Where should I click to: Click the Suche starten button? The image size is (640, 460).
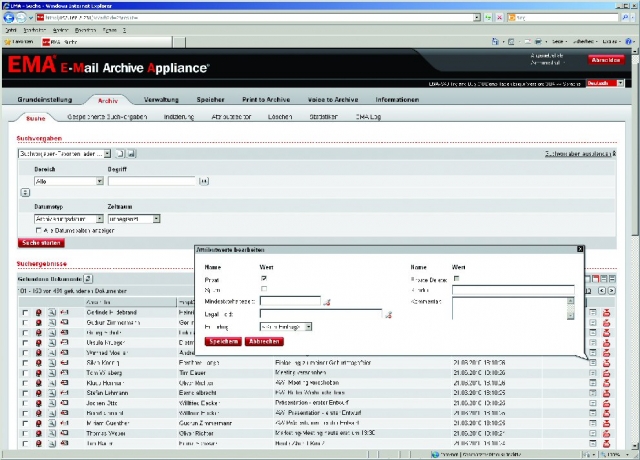tap(41, 243)
